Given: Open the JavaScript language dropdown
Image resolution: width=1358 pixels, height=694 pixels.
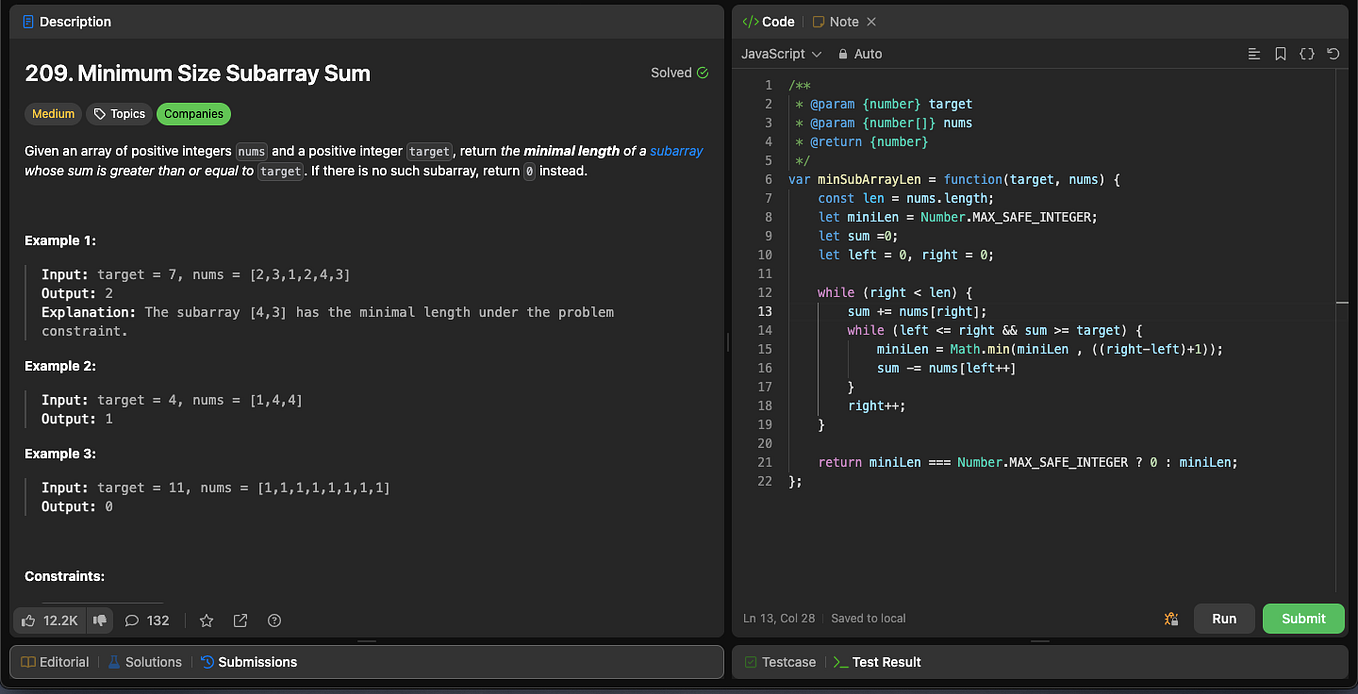Looking at the screenshot, I should [781, 53].
